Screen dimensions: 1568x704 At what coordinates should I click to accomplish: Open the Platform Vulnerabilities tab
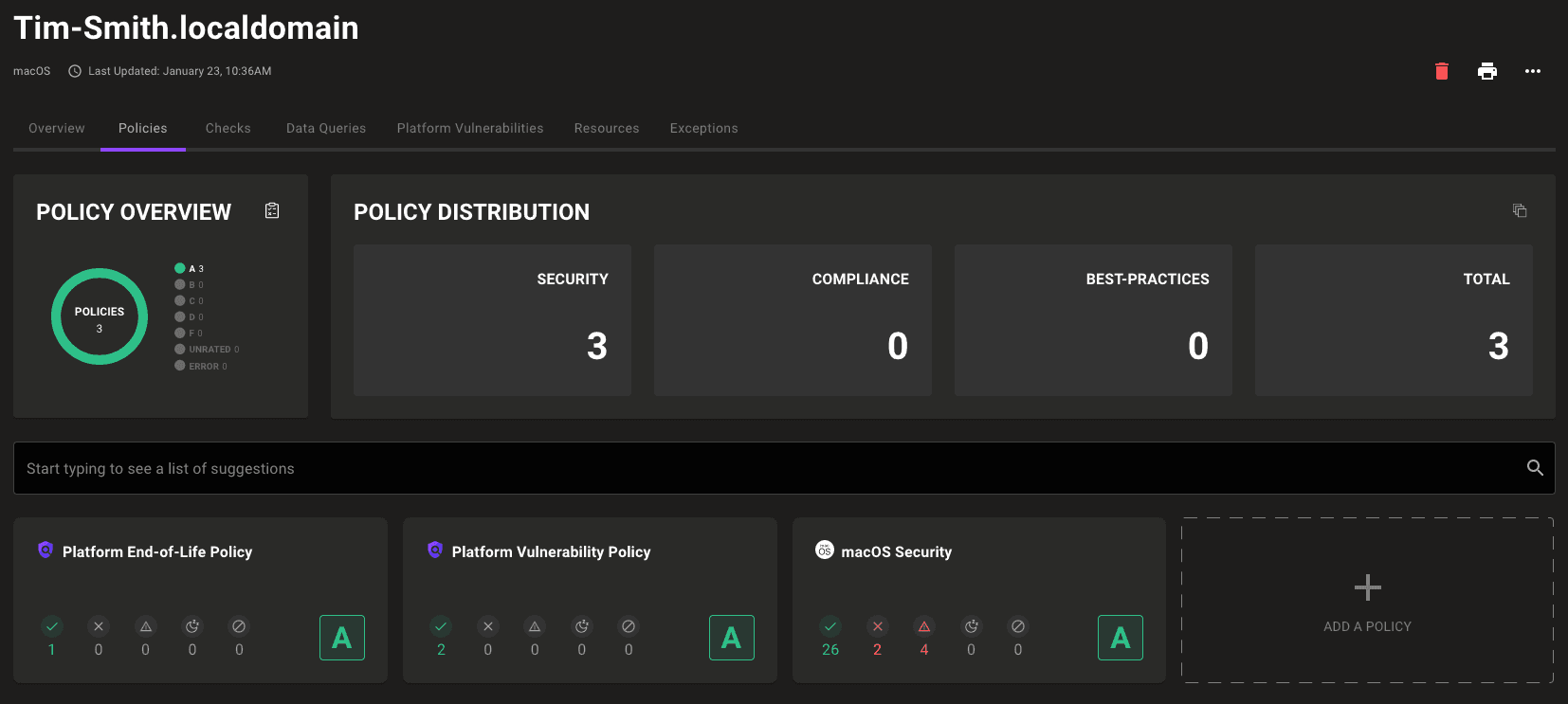point(470,128)
